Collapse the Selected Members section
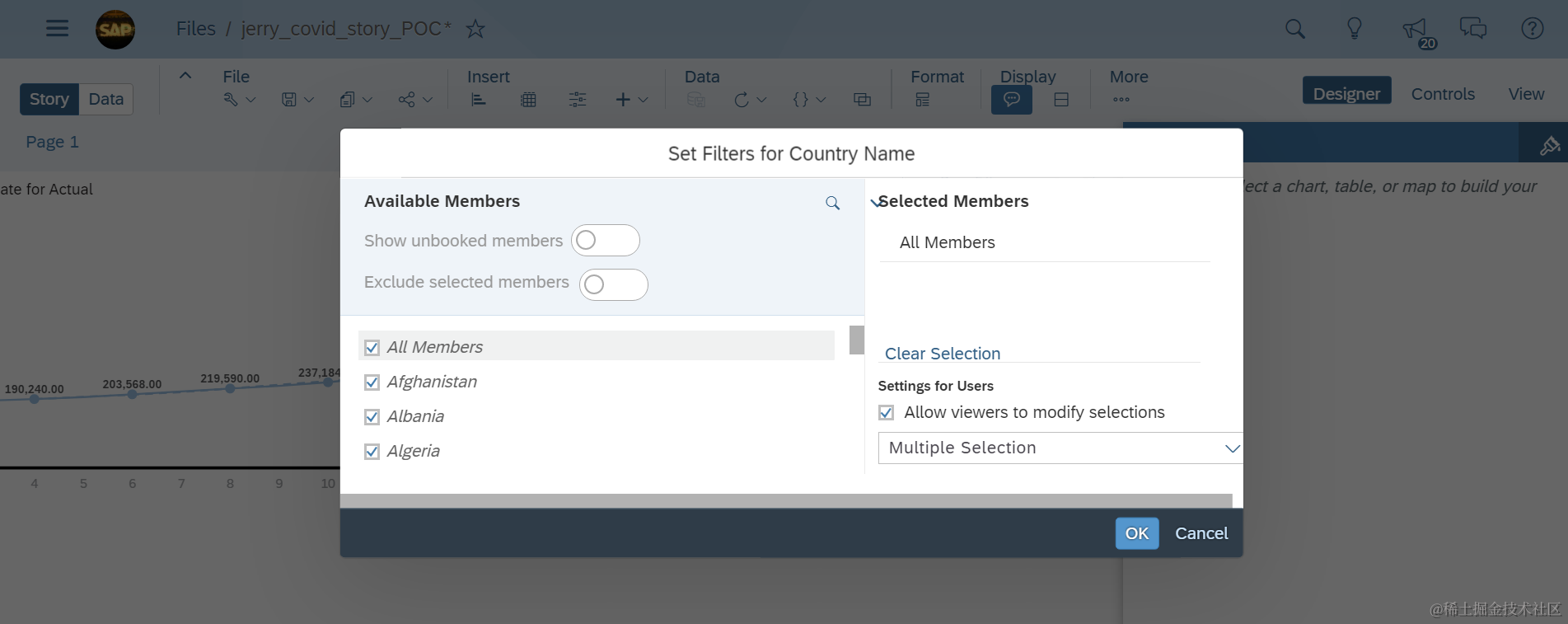 click(875, 202)
